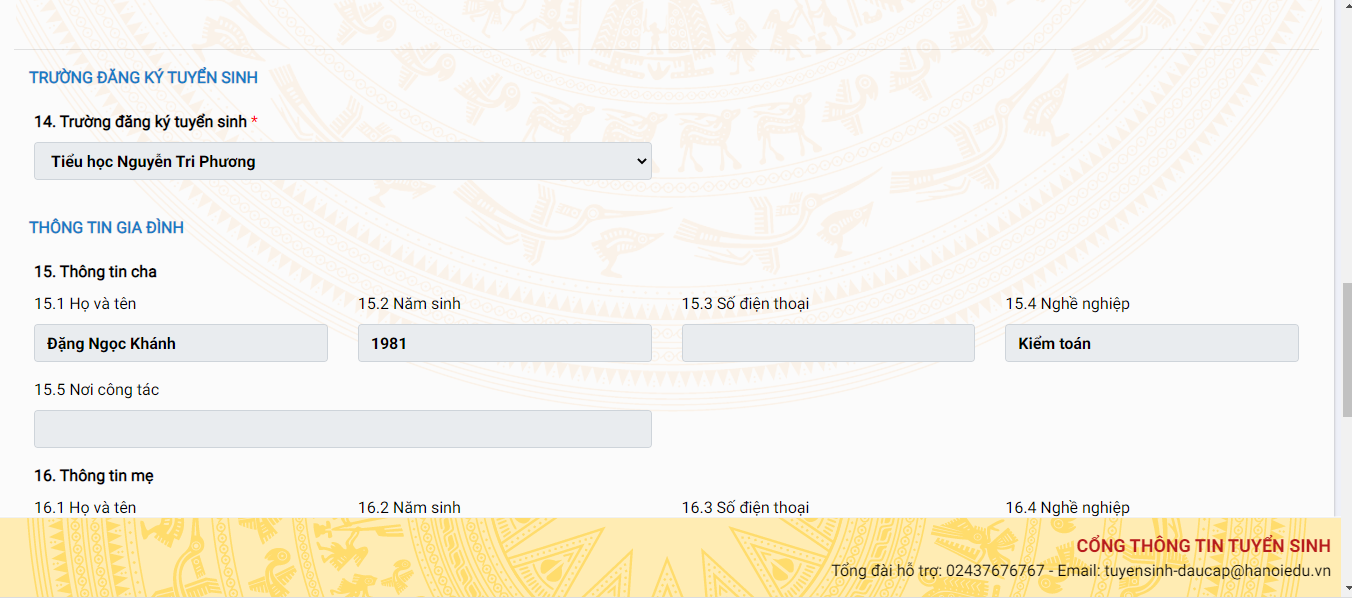This screenshot has height=598, width=1352.
Task: Focus the empty father's Số điện thoại field
Action: pos(828,343)
